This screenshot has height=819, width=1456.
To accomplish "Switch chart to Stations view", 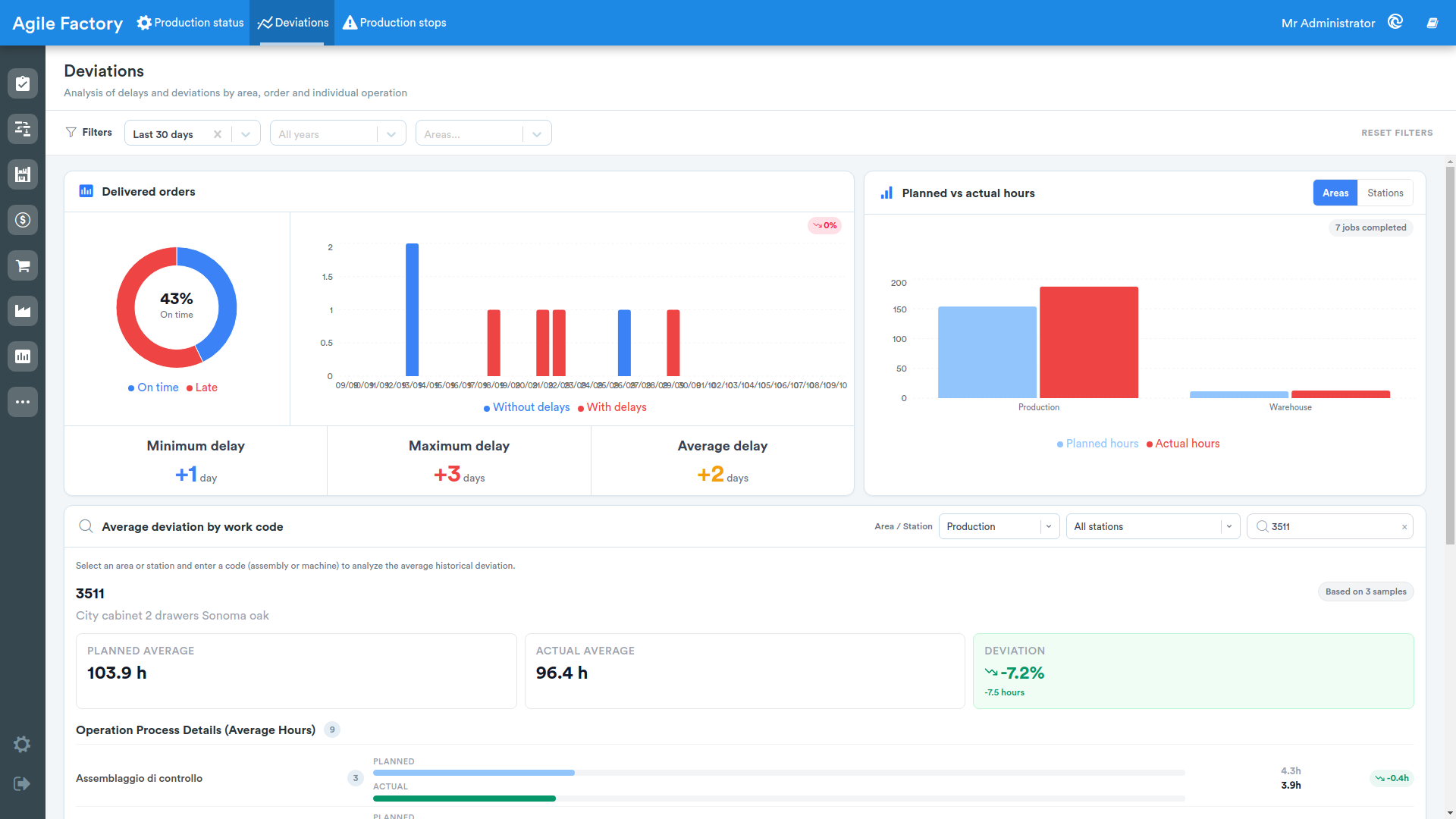I will pyautogui.click(x=1385, y=193).
